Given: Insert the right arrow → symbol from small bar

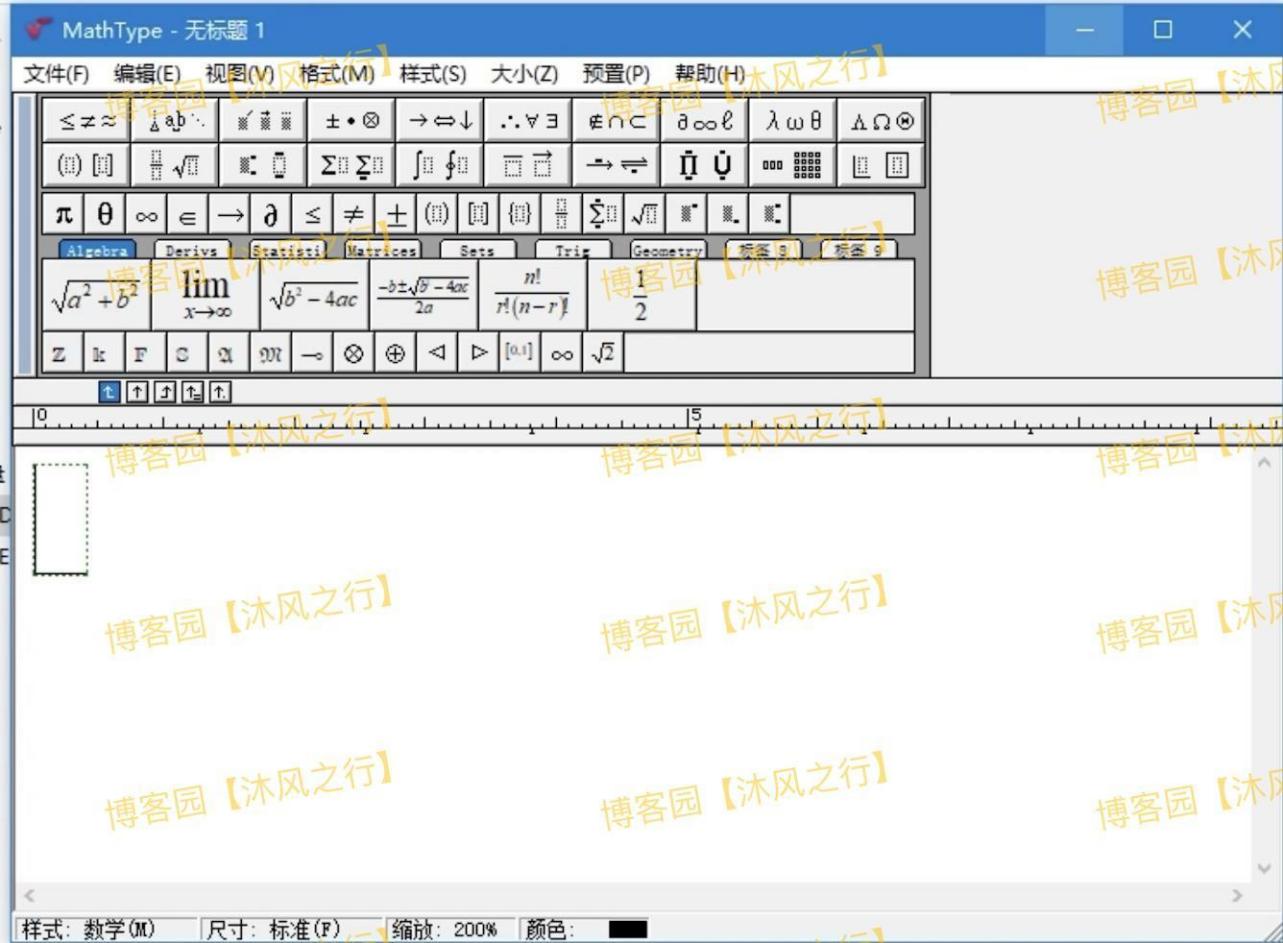Looking at the screenshot, I should click(x=230, y=214).
